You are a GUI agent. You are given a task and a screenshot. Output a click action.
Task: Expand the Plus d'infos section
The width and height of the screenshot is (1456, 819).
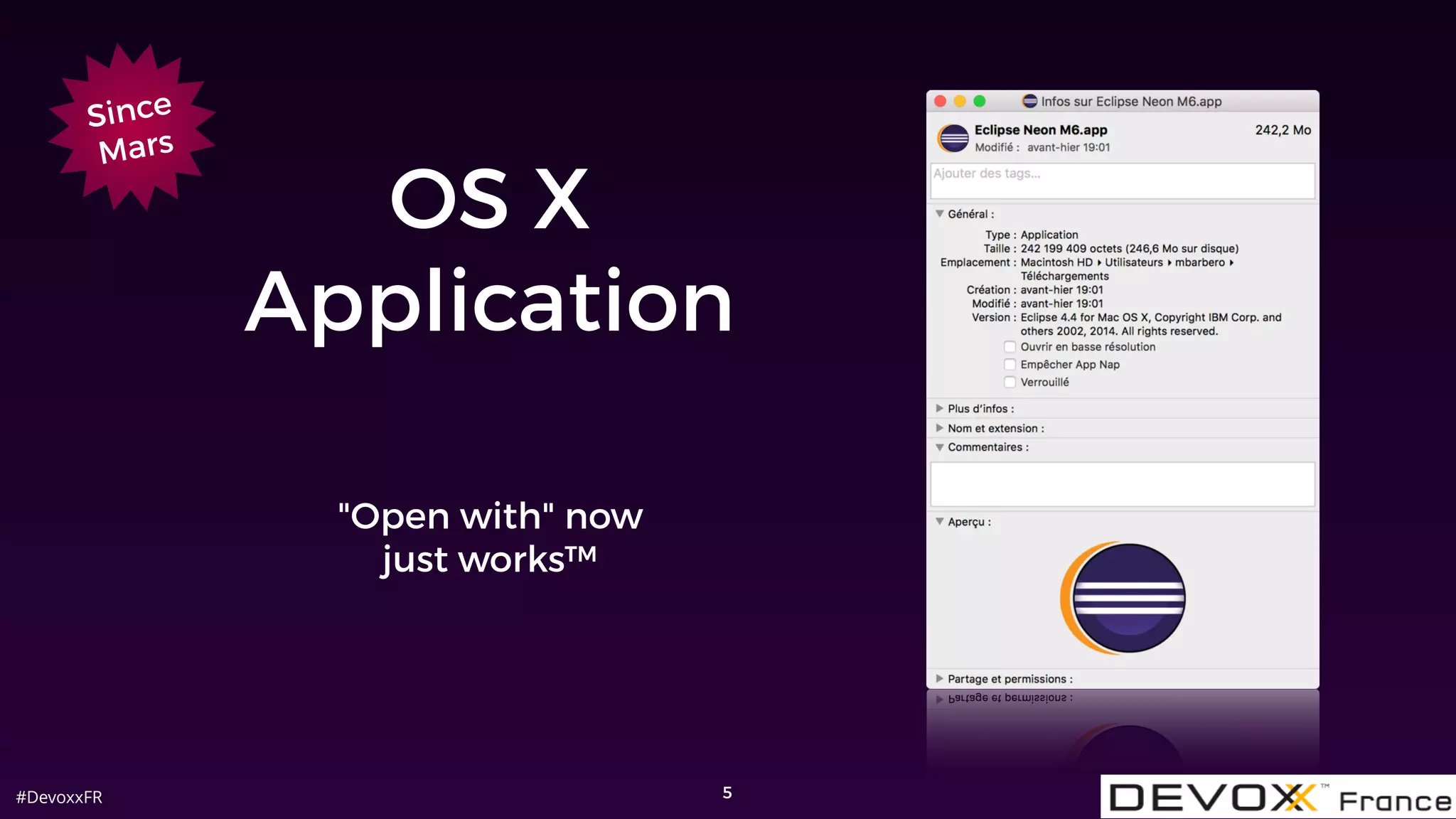(x=940, y=409)
